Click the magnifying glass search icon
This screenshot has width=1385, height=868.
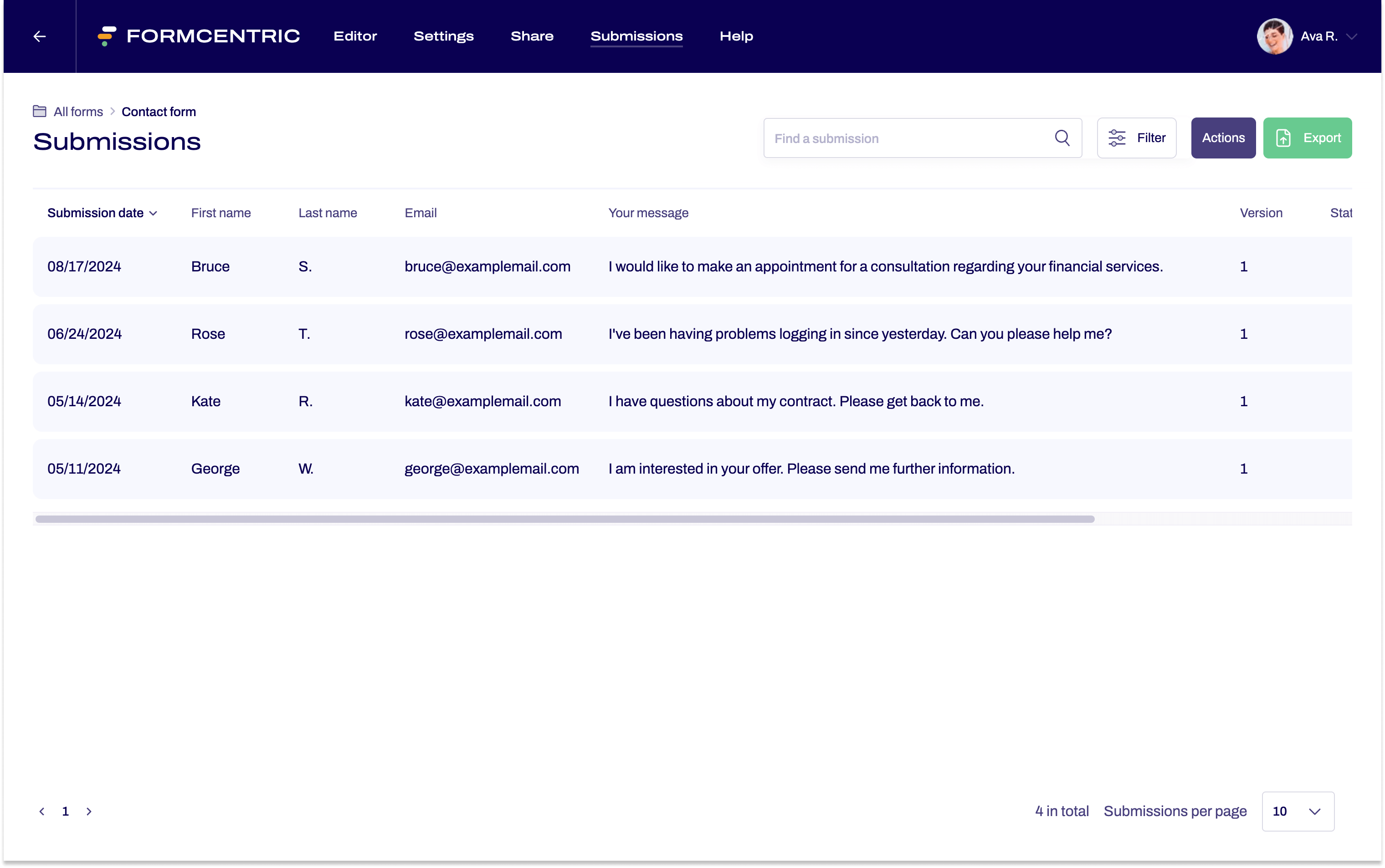pos(1062,138)
